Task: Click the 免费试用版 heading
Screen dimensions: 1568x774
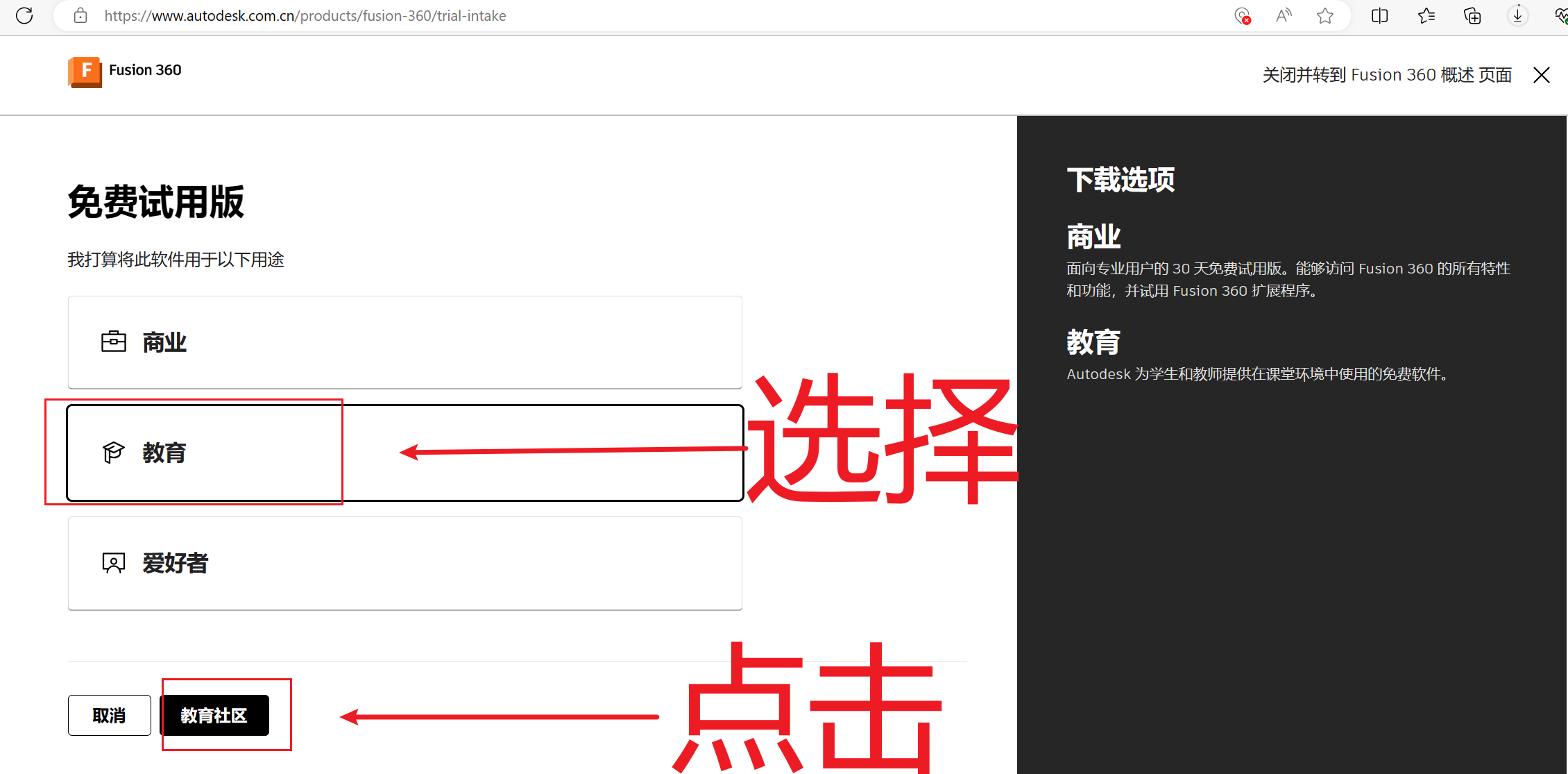Action: click(156, 202)
